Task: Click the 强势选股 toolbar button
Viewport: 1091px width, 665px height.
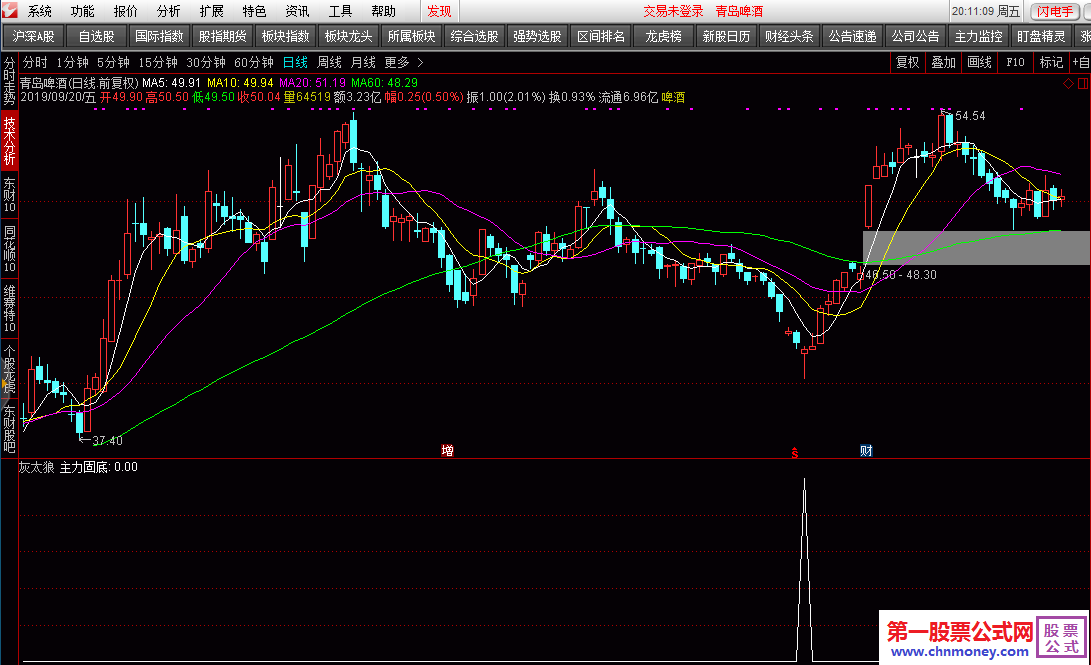Action: coord(537,36)
